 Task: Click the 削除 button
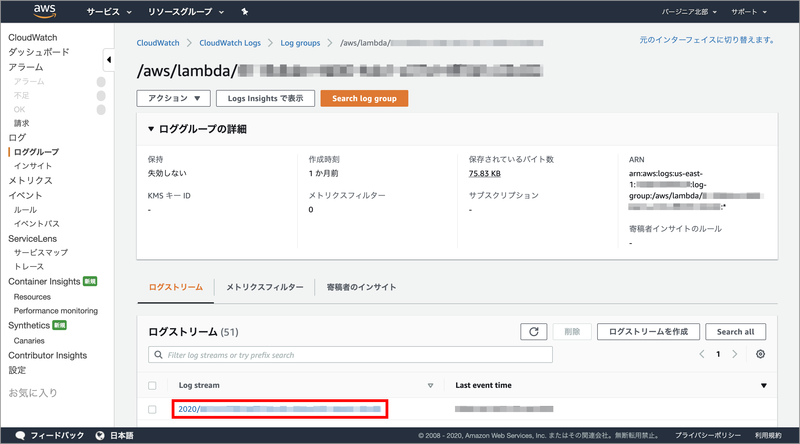572,332
